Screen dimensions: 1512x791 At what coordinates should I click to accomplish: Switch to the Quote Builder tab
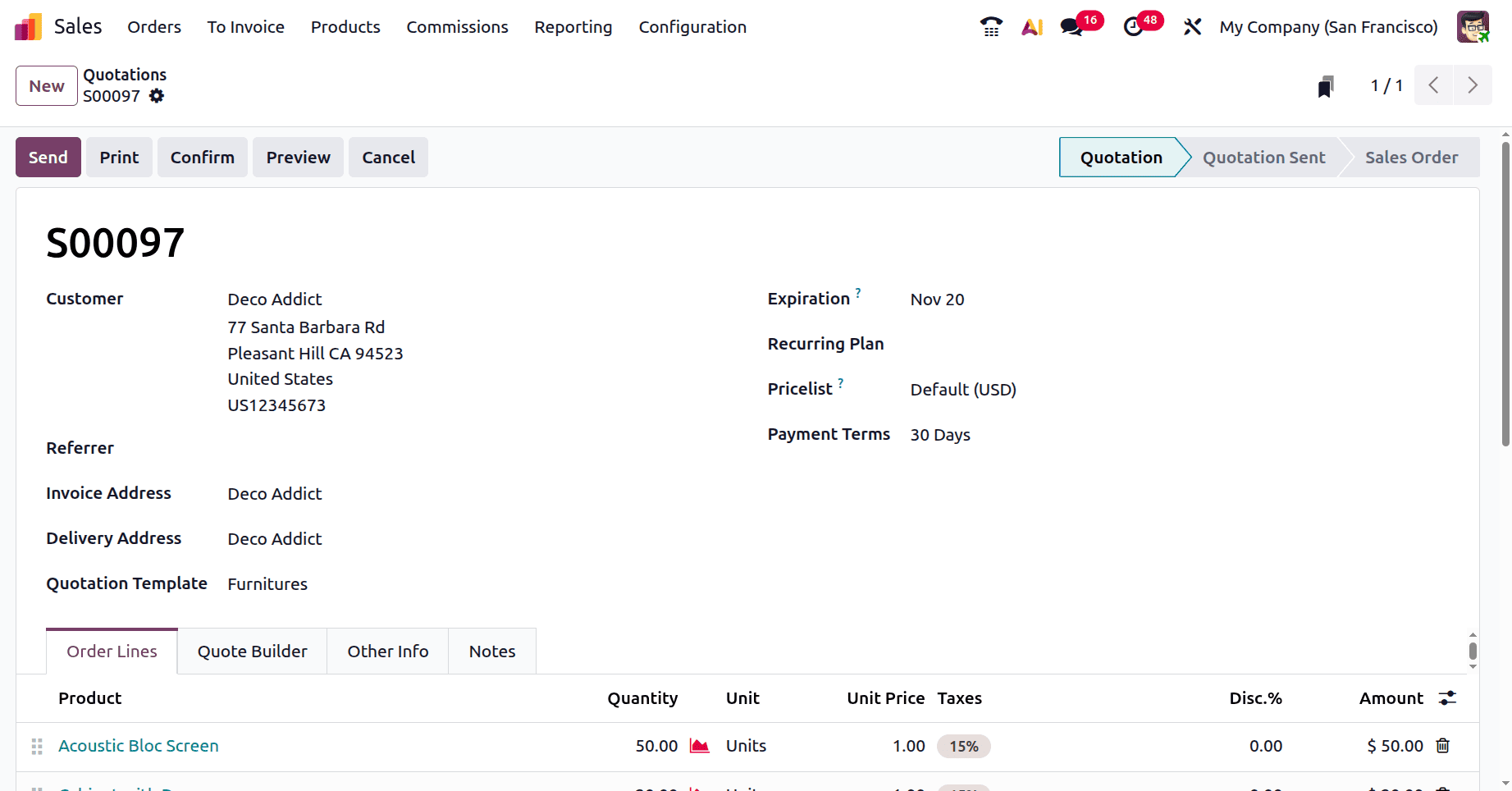[x=253, y=652]
